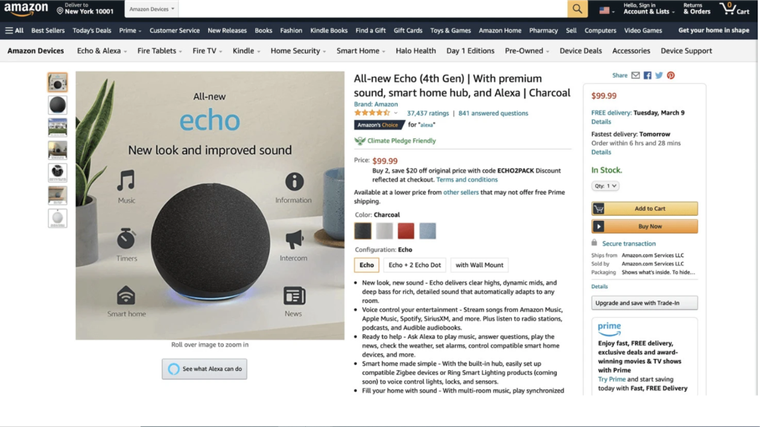The width and height of the screenshot is (760, 427).
Task: Open the 37,437 ratings link
Action: 428,113
